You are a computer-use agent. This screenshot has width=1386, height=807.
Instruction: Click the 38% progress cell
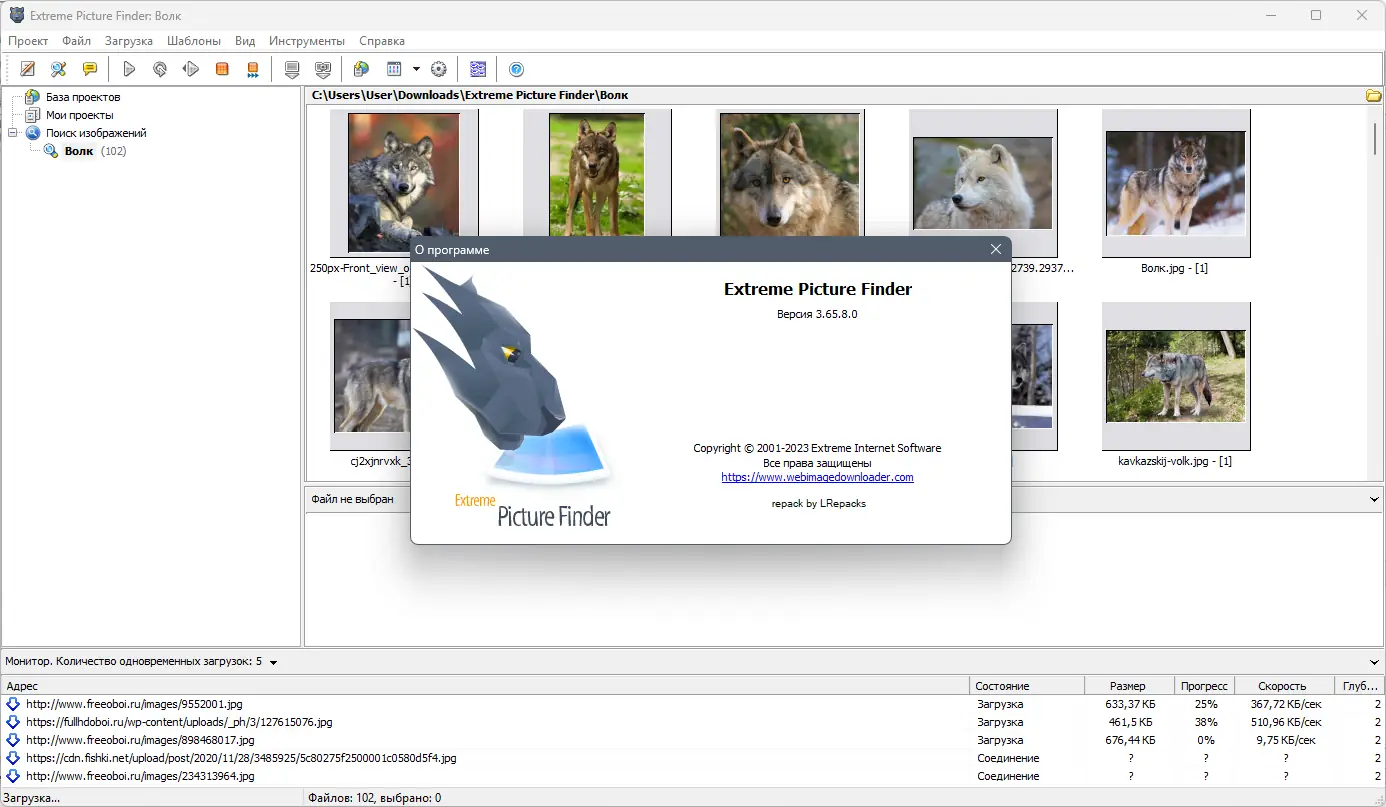pyautogui.click(x=1205, y=722)
